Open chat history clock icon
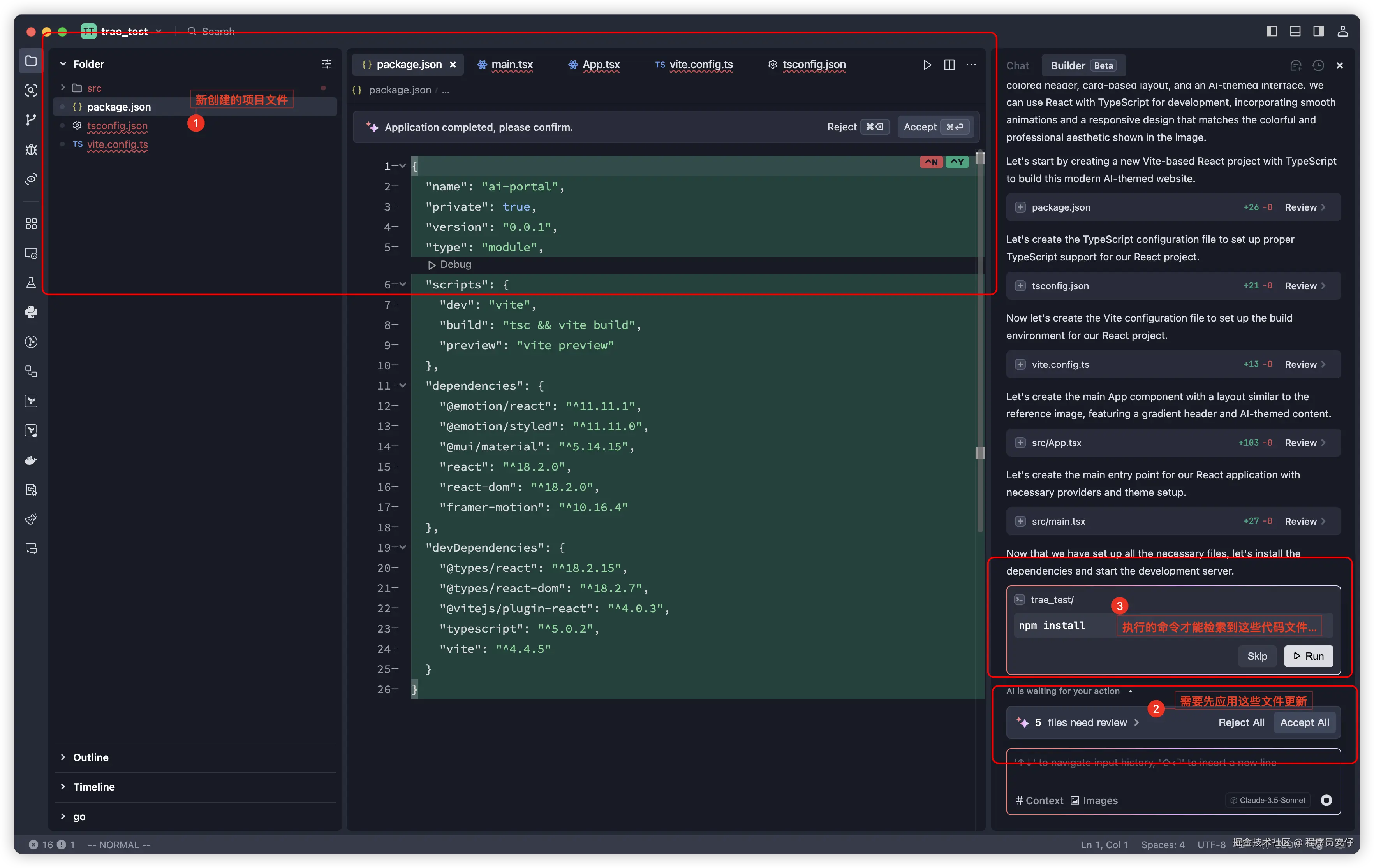The image size is (1374, 868). point(1318,65)
